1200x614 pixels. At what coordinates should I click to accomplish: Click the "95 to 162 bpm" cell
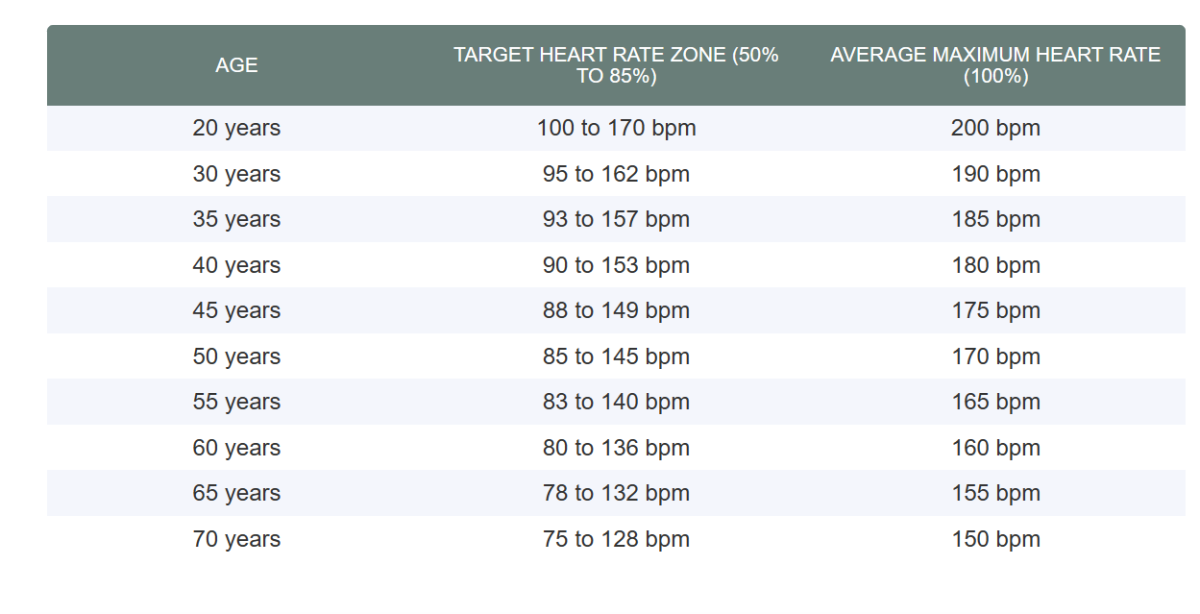616,174
